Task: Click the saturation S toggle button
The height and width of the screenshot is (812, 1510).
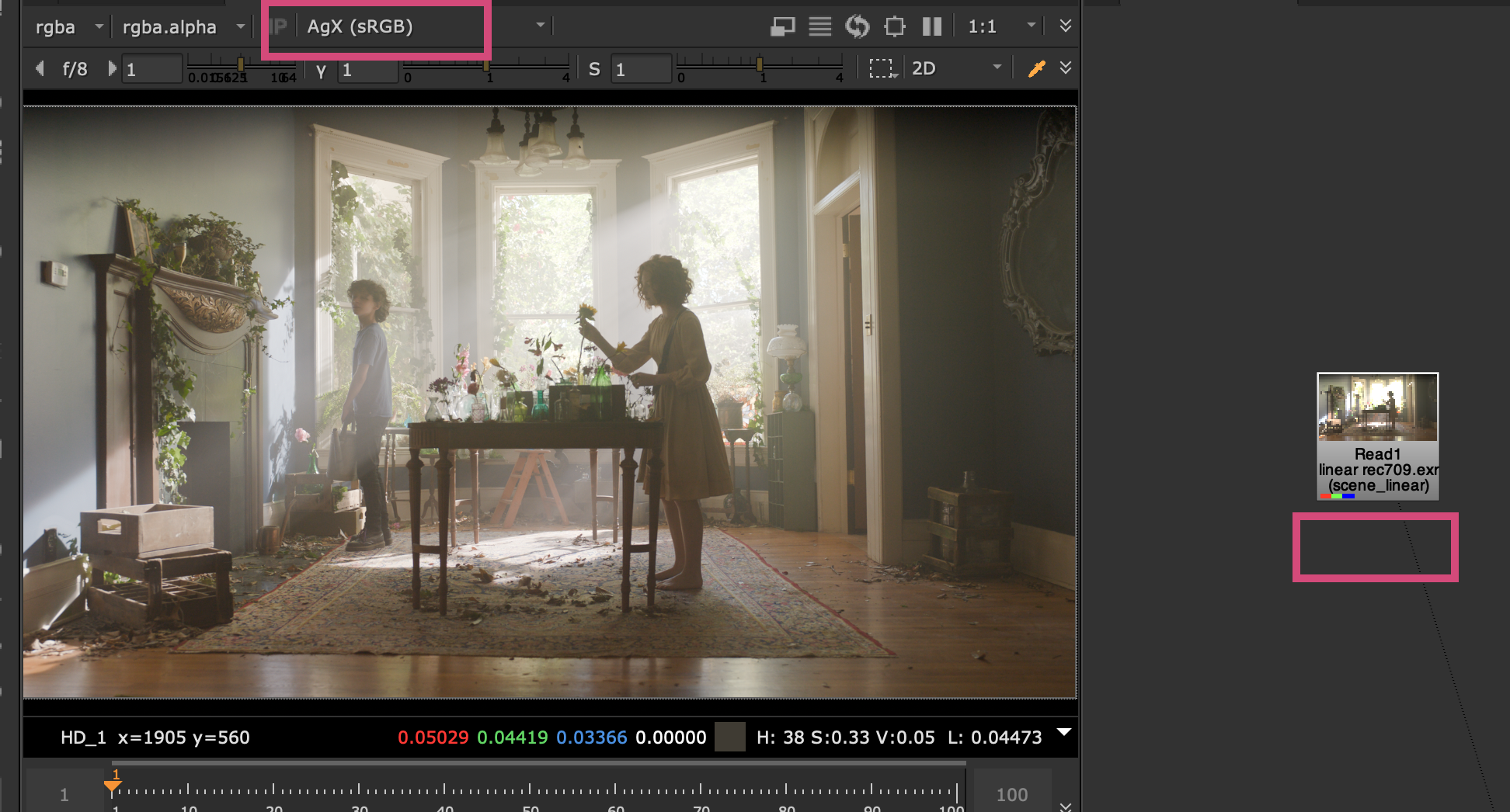Action: tap(594, 69)
